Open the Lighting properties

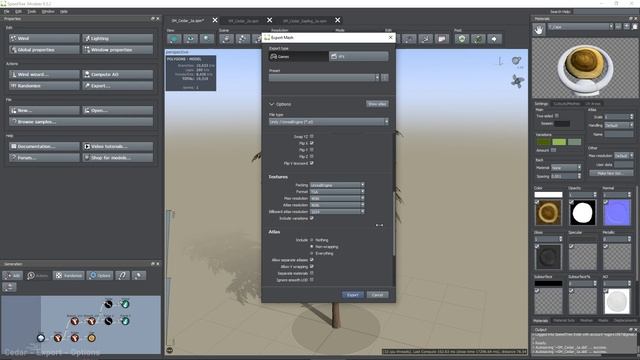tap(118, 38)
